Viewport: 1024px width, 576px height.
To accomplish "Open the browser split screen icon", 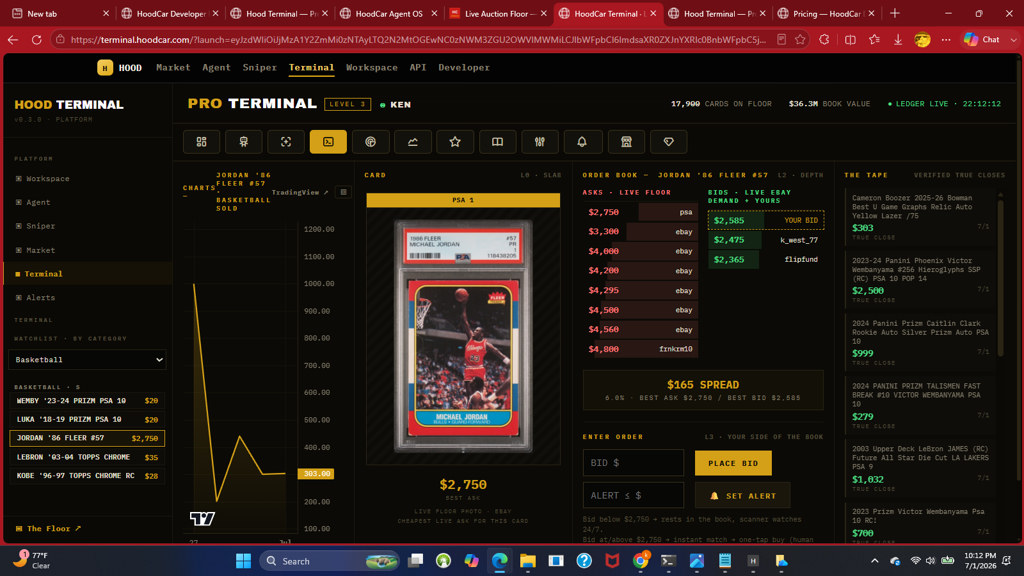I will (850, 40).
